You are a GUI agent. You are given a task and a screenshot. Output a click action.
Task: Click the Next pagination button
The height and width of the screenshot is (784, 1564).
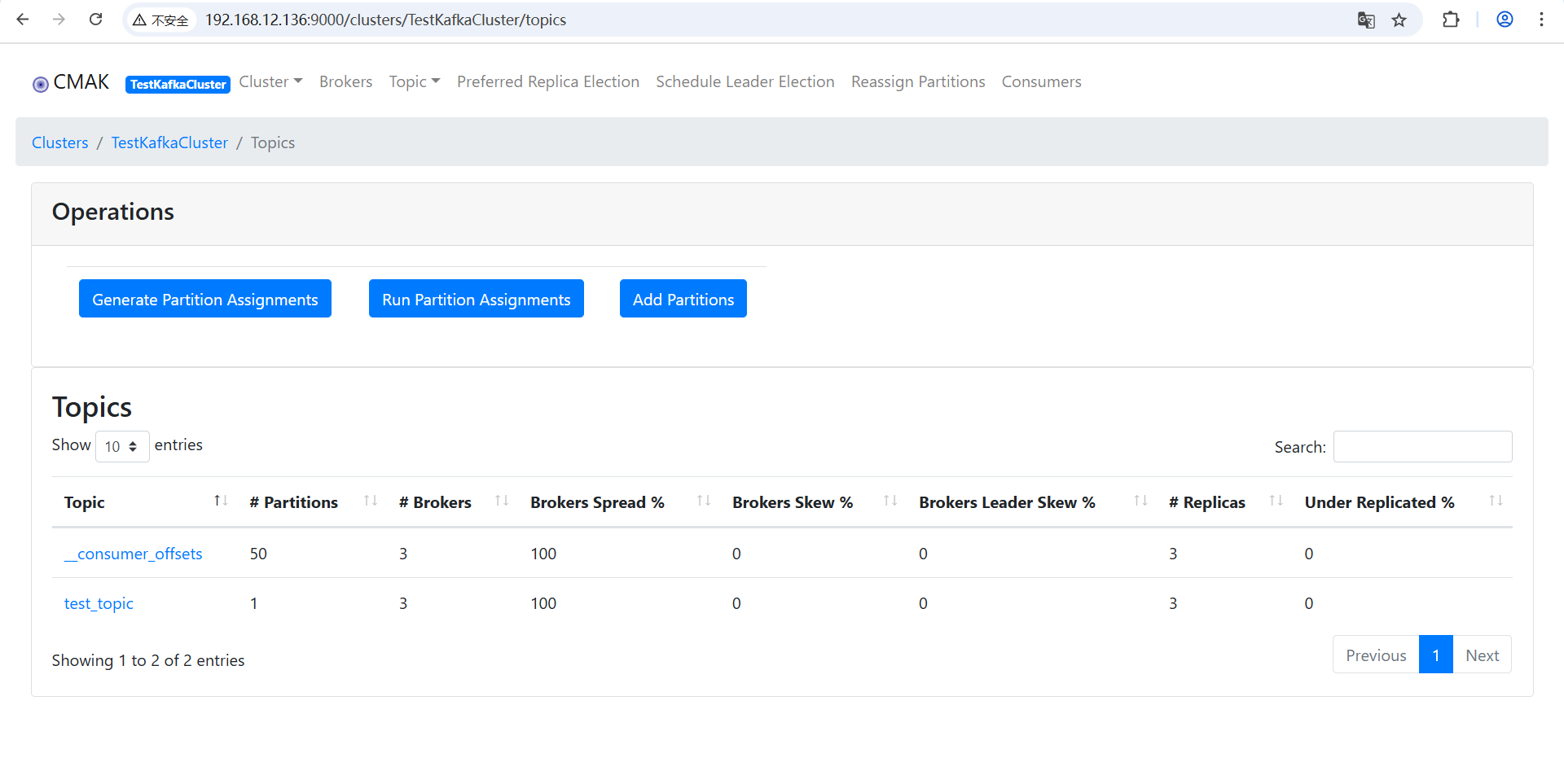point(1483,655)
